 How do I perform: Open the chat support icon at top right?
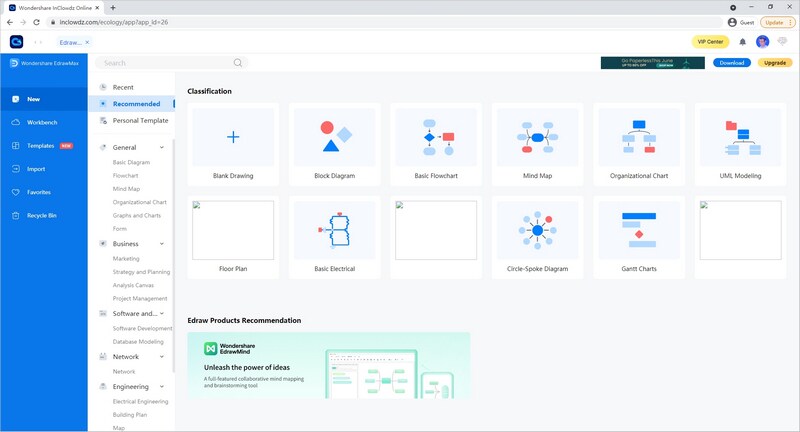(782, 42)
